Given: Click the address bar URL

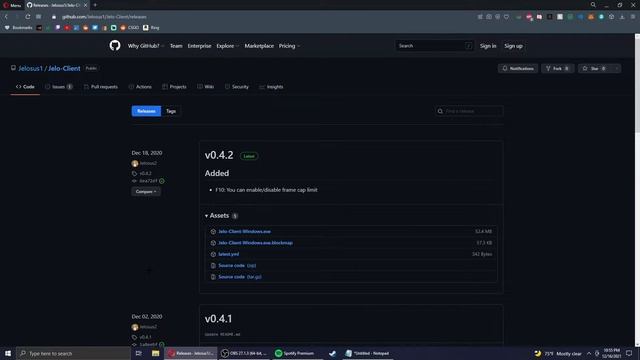Looking at the screenshot, I should click(x=104, y=17).
